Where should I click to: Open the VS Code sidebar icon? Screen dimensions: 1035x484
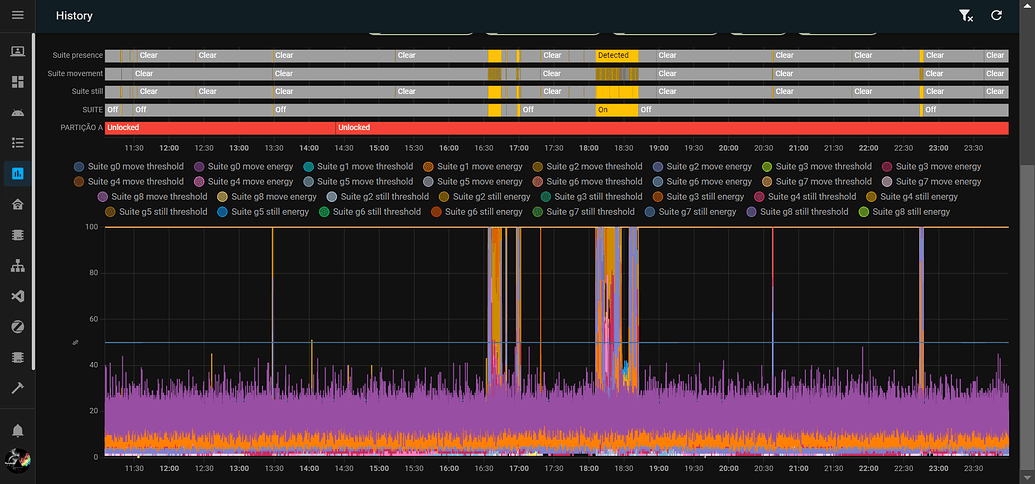pyautogui.click(x=17, y=296)
